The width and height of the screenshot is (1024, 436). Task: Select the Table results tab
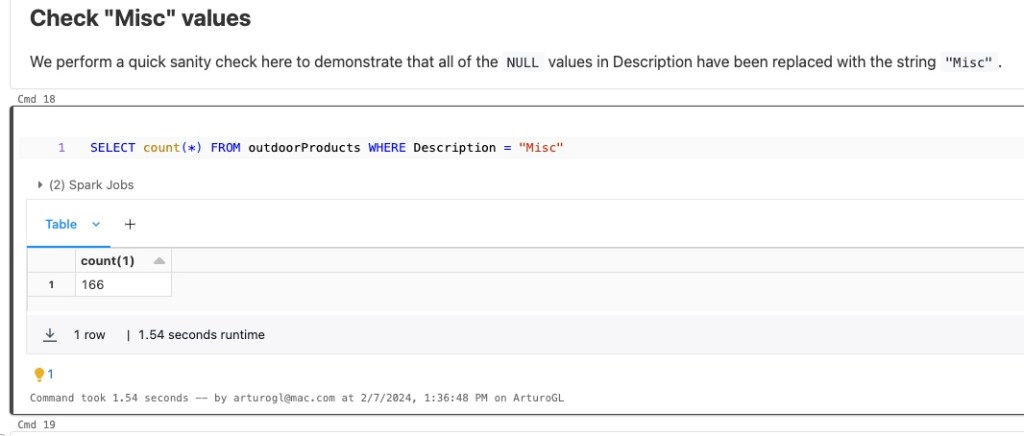[x=61, y=225]
